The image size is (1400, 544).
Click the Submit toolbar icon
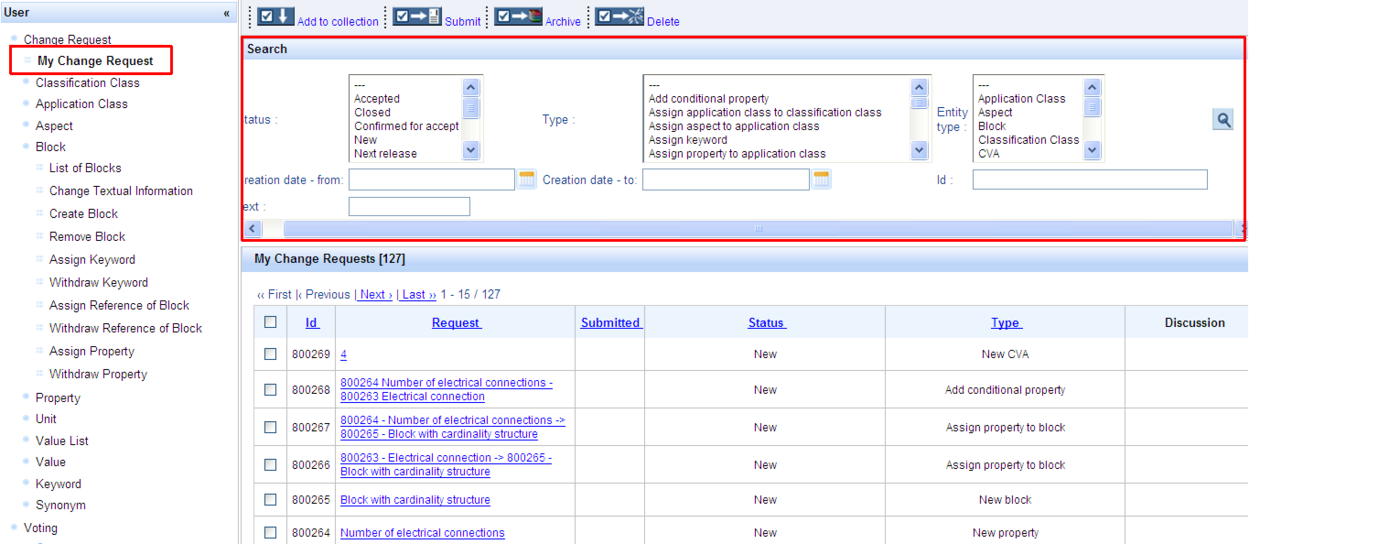point(417,17)
